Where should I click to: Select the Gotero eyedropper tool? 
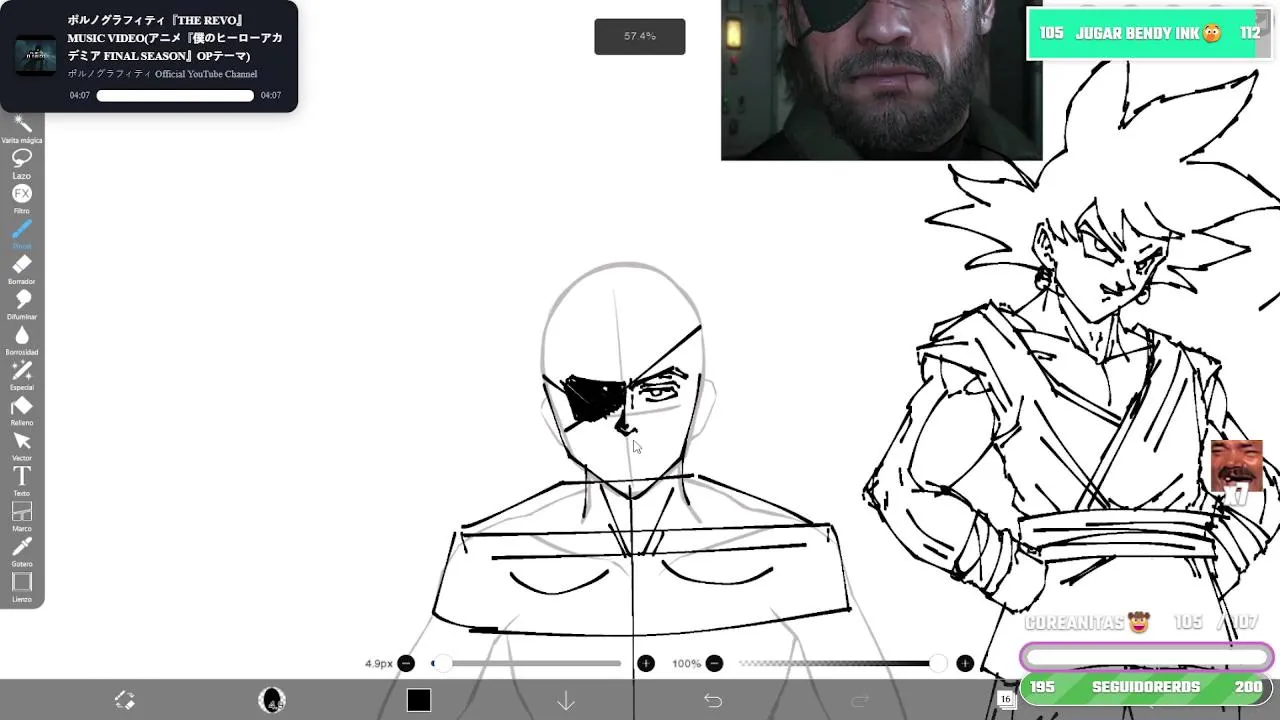tap(22, 551)
